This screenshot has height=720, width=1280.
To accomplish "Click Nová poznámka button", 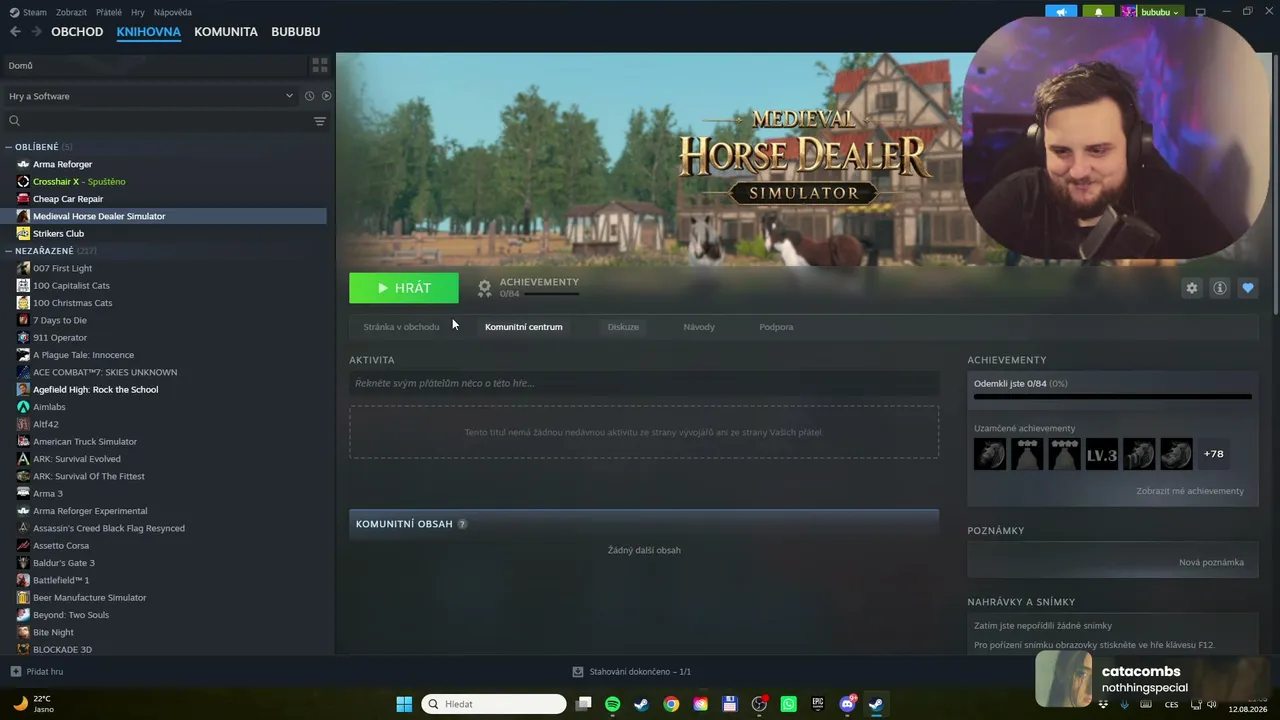I will (1211, 562).
